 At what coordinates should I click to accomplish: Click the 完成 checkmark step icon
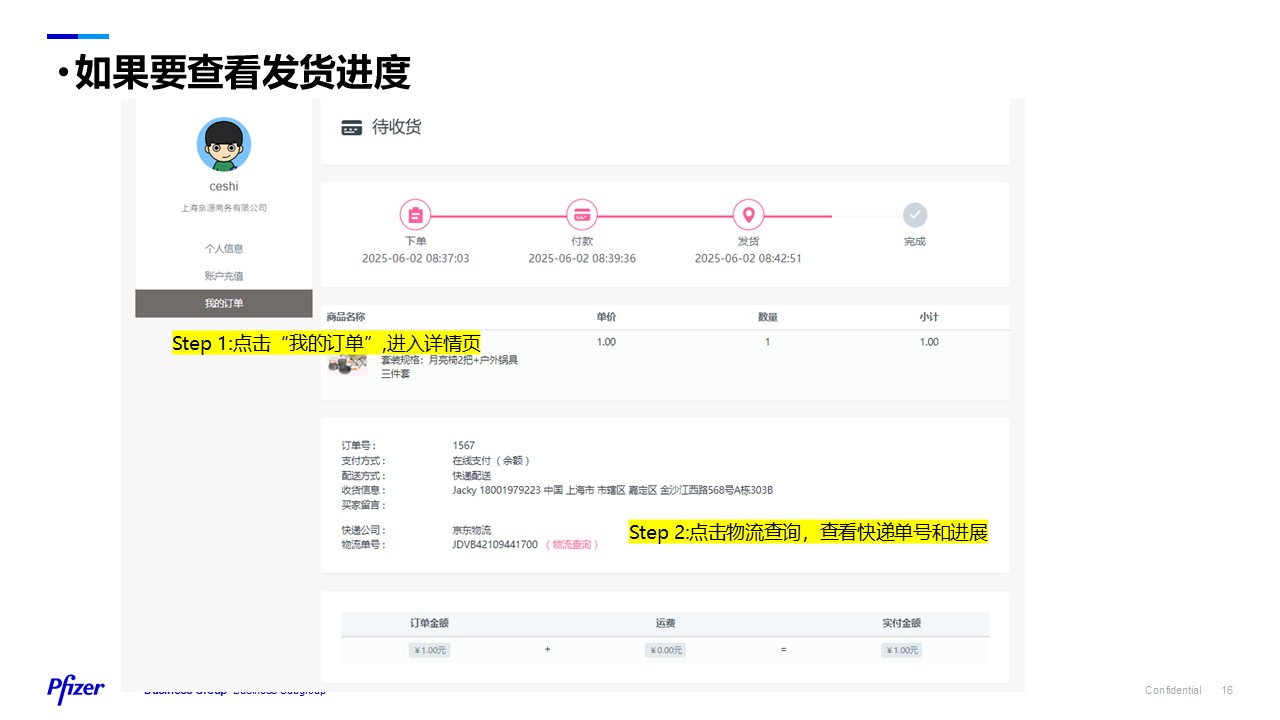(x=915, y=215)
